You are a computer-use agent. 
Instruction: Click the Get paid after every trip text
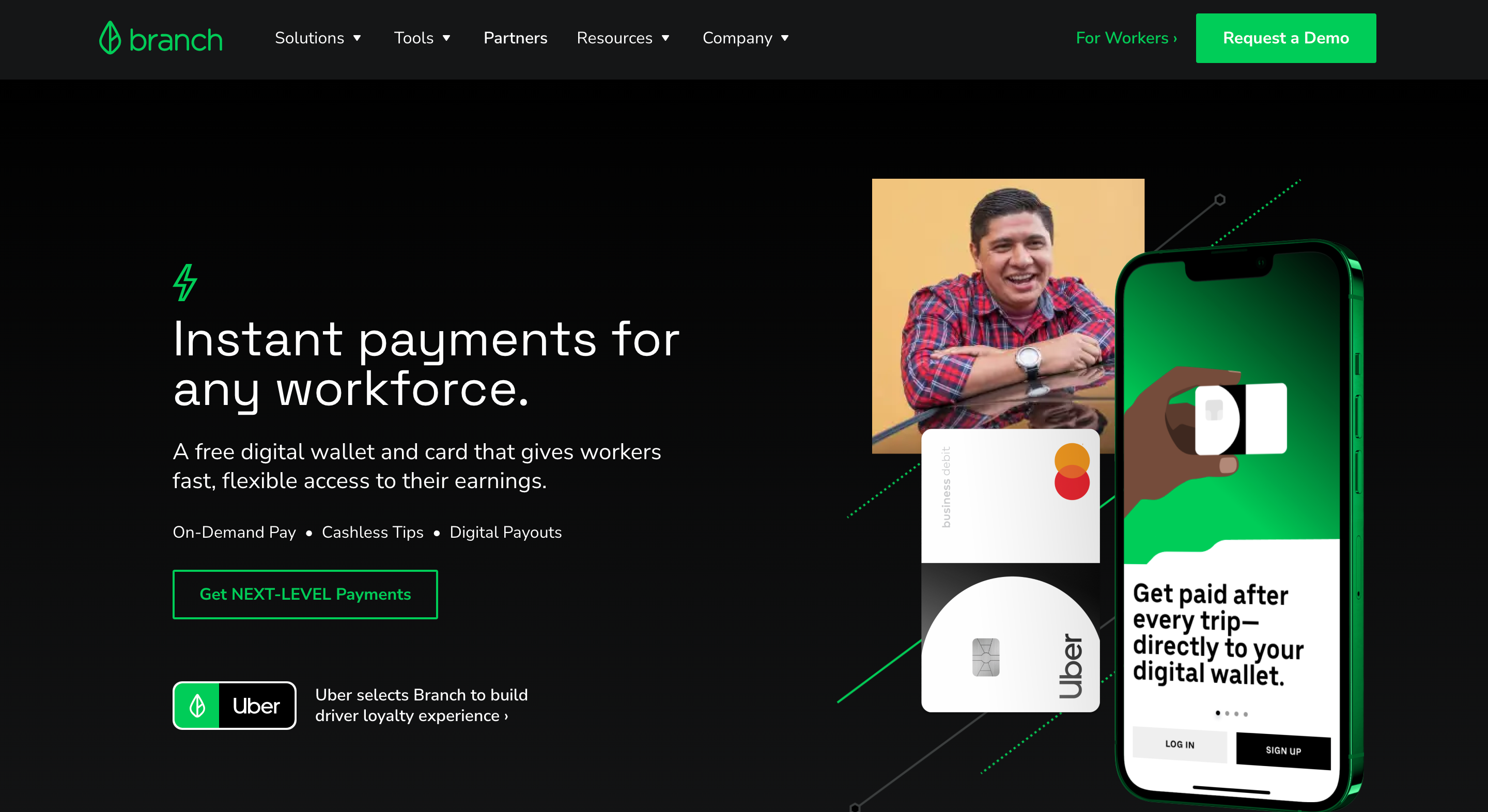1218,634
